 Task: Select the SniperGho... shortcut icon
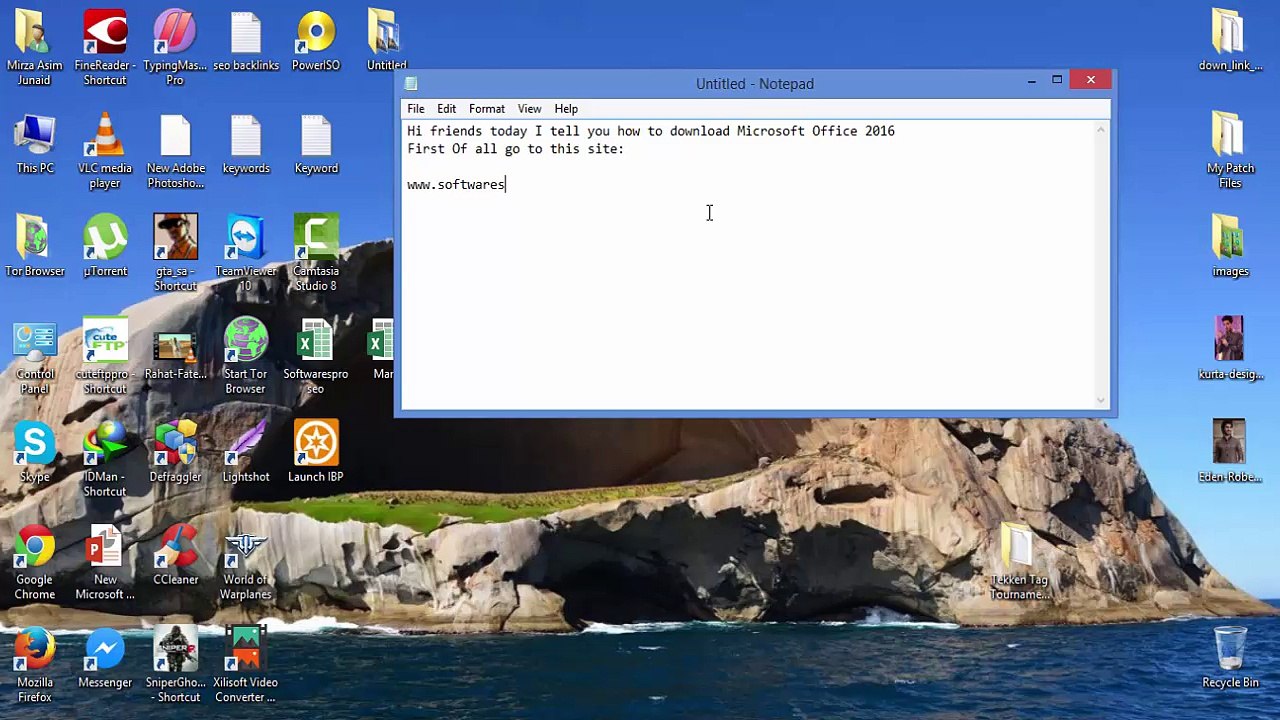click(x=175, y=666)
